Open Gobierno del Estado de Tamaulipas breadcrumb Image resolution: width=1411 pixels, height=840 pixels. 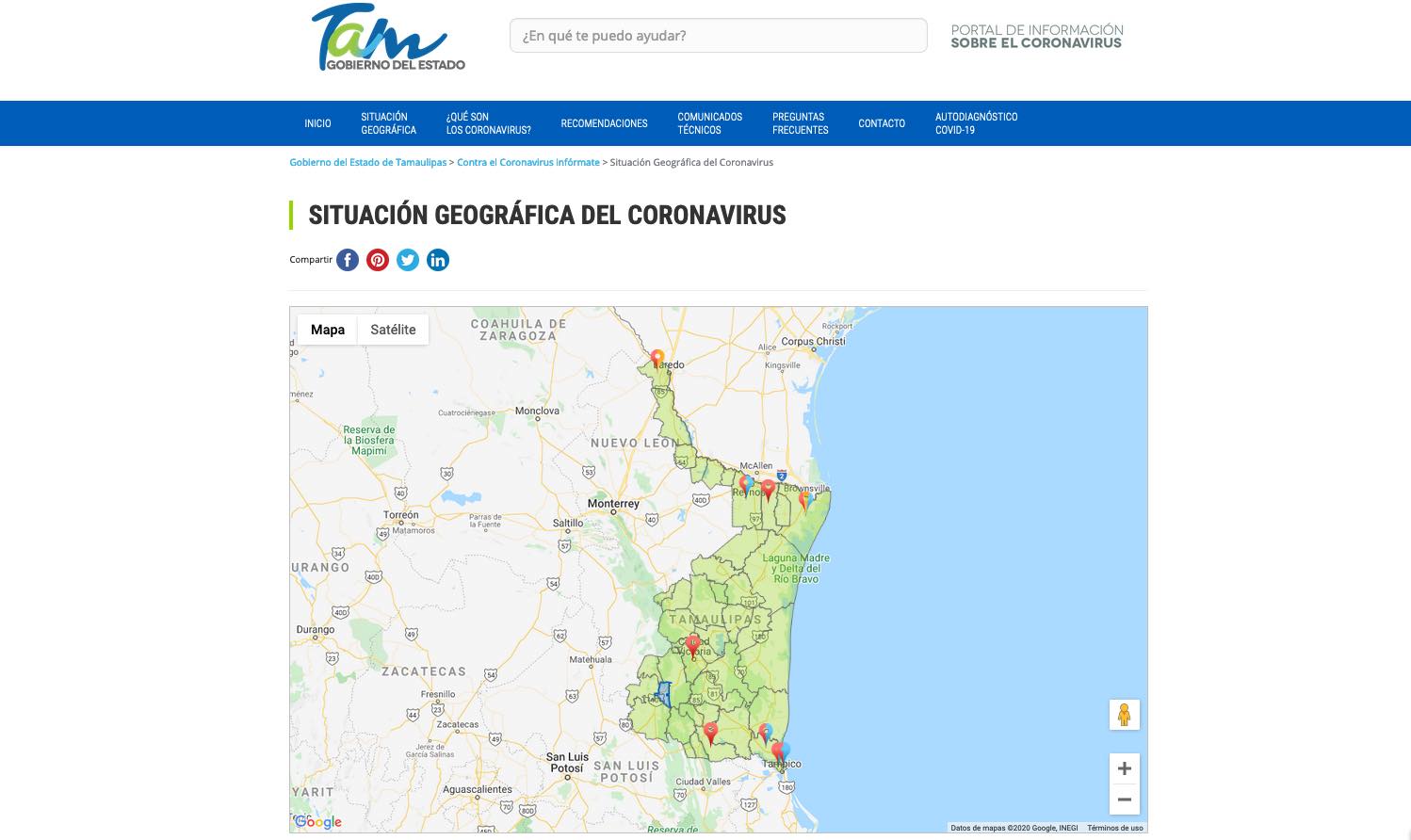(367, 163)
